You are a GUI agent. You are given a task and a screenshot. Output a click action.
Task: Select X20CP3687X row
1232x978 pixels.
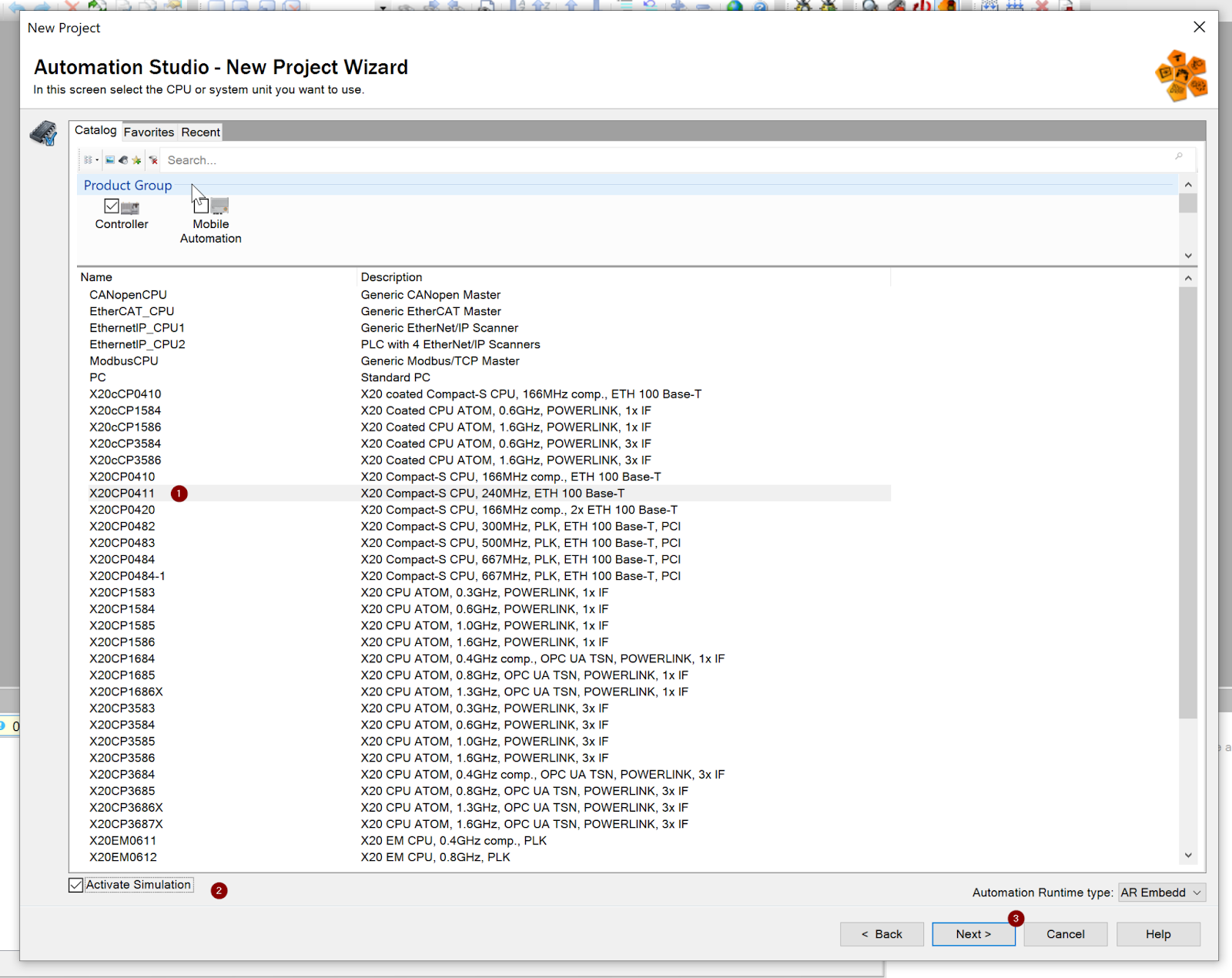point(485,825)
